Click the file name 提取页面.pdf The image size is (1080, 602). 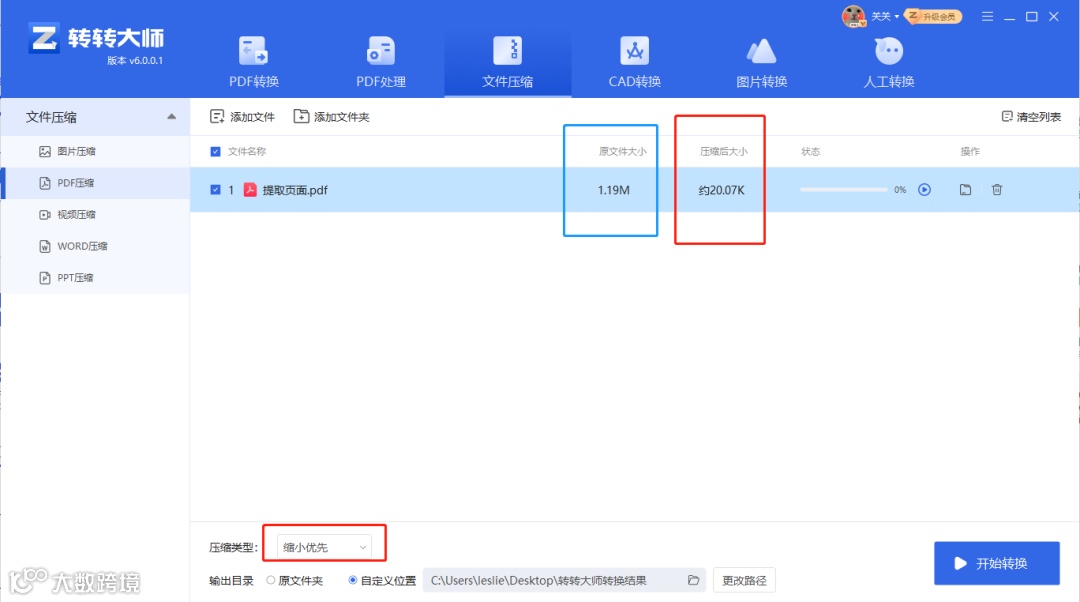295,190
